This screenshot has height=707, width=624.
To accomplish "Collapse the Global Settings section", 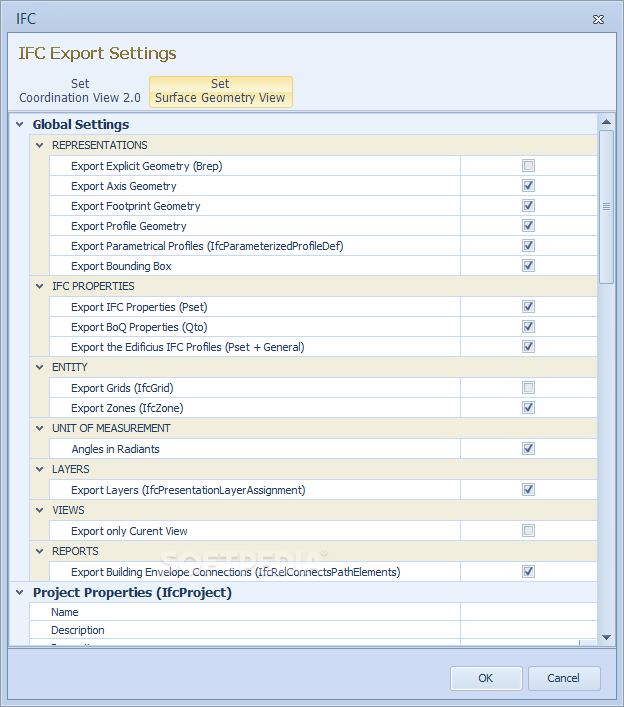I will coord(19,125).
